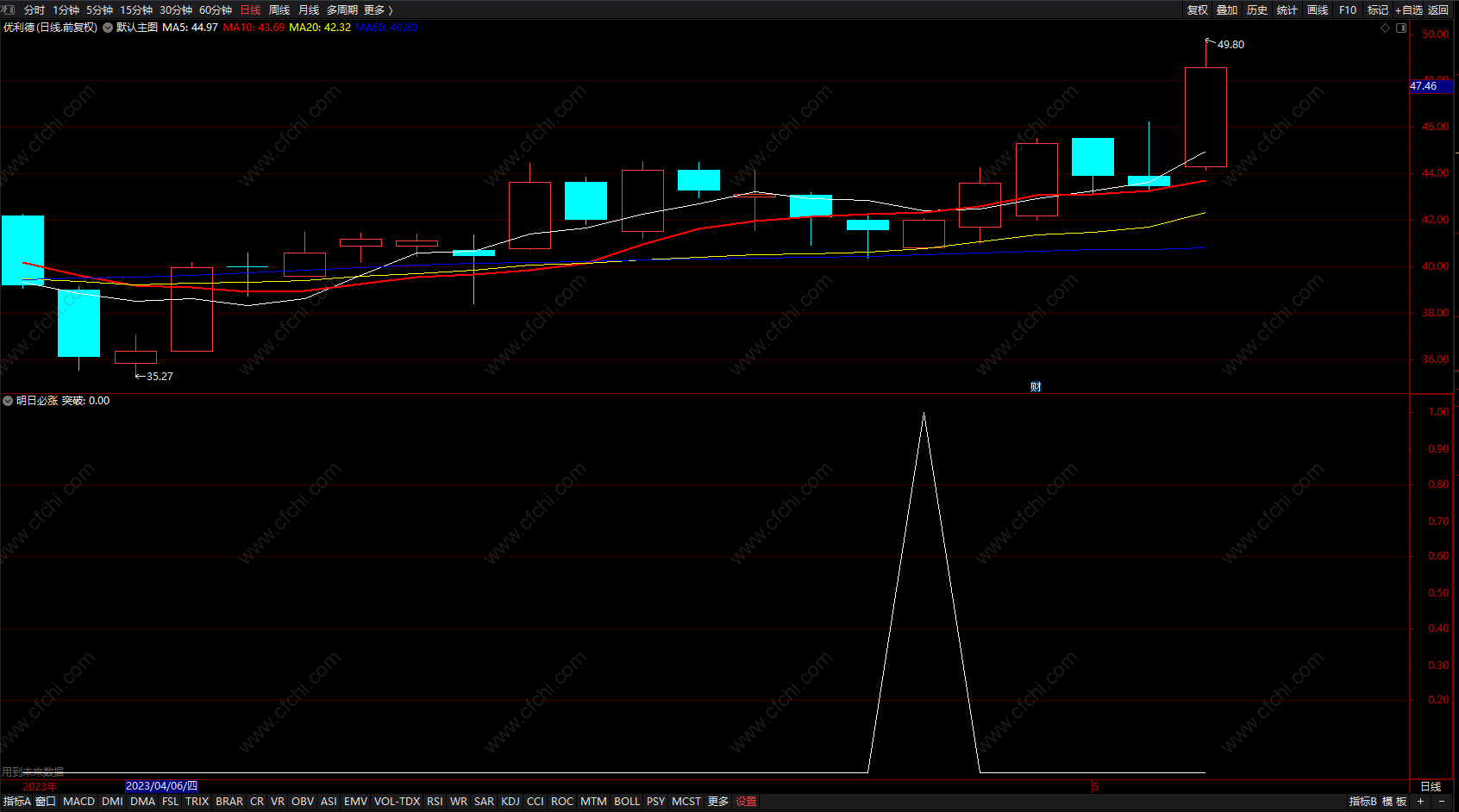The image size is (1459, 812).
Task: Select the CR indicator
Action: tap(257, 802)
